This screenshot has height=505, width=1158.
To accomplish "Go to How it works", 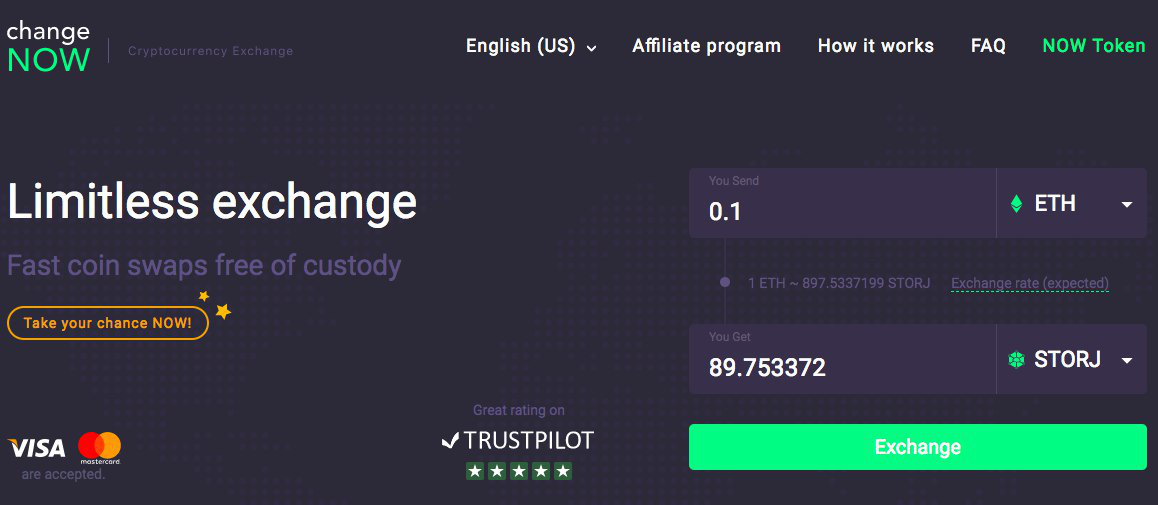I will pos(875,46).
